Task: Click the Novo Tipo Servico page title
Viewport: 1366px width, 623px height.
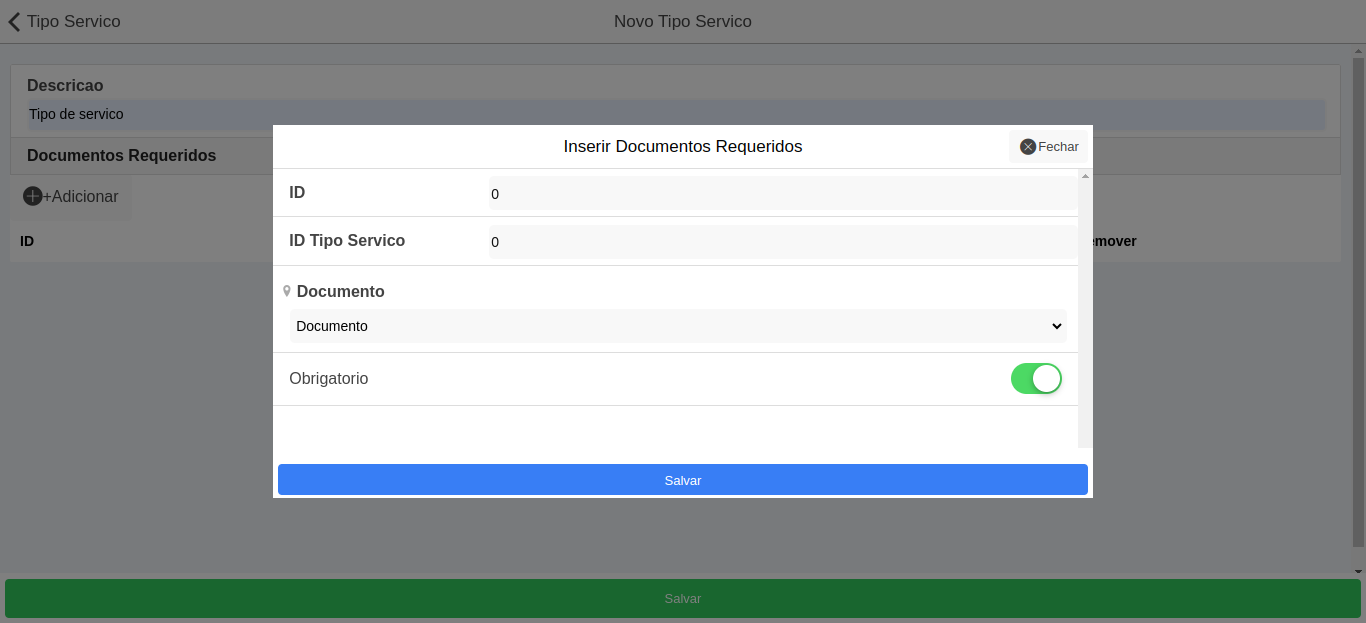Action: pos(682,21)
